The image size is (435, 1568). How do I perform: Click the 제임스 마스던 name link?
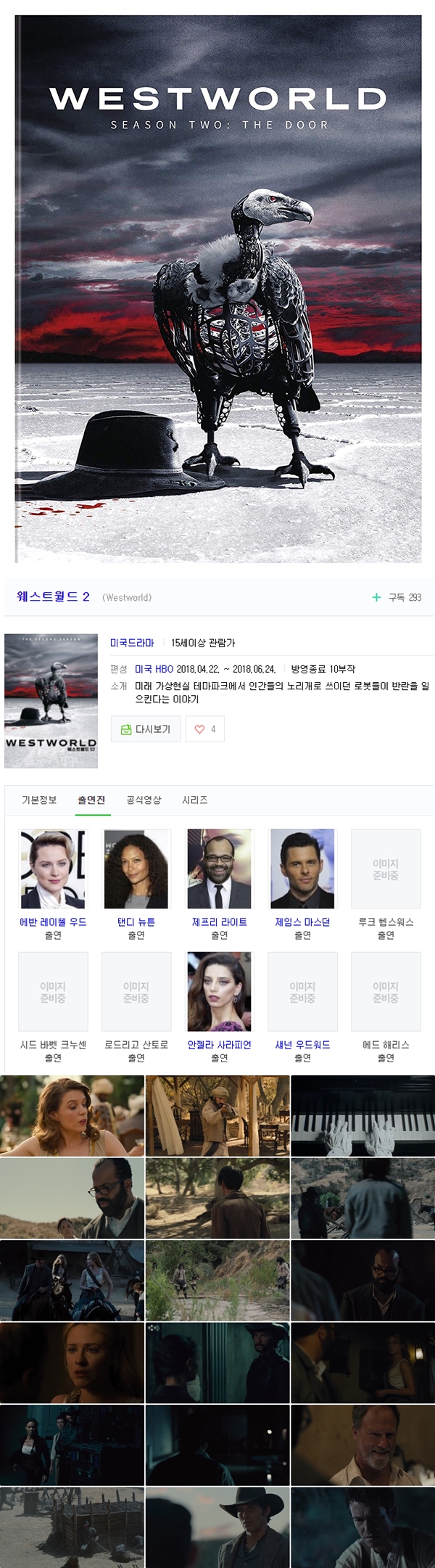302,921
